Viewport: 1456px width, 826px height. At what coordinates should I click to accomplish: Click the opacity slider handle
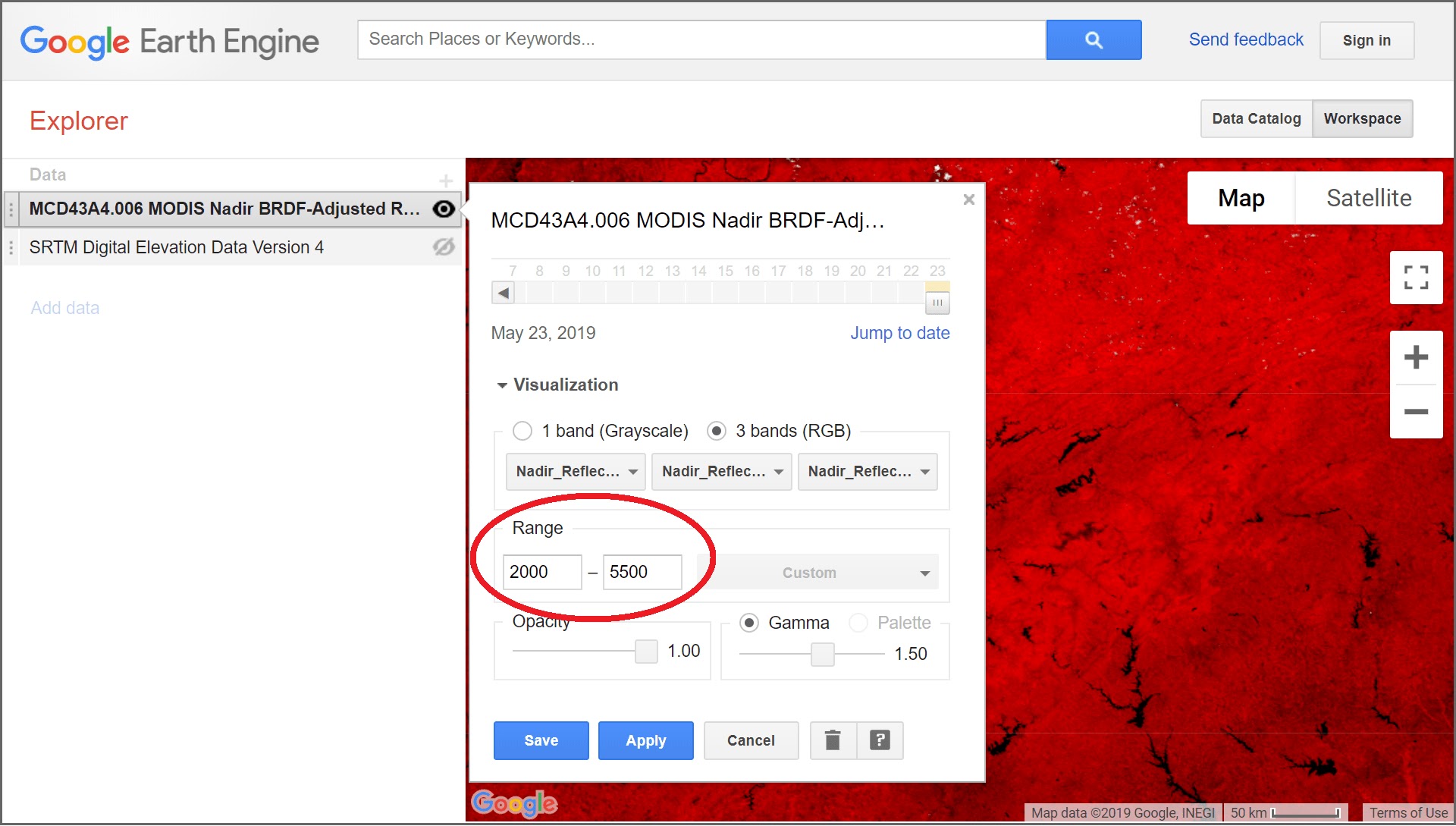click(x=646, y=651)
